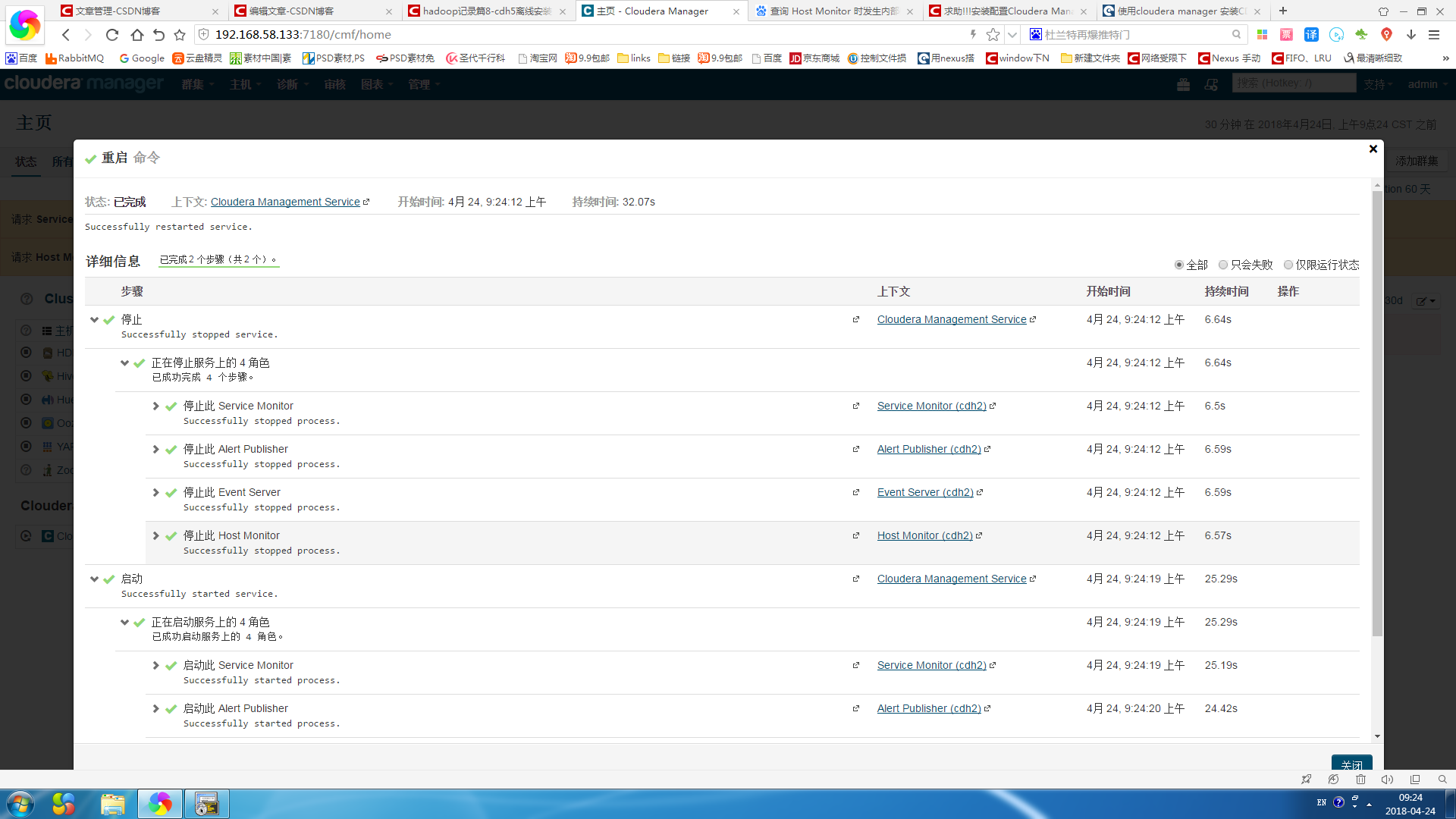Open Host Monitor (cdh2) link
The image size is (1456, 819).
coord(924,535)
